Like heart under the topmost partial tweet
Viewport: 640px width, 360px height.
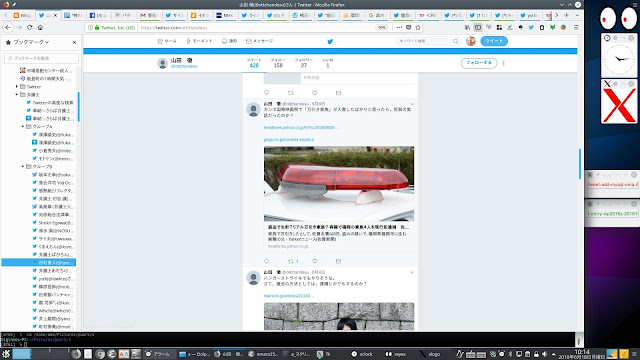click(x=315, y=93)
